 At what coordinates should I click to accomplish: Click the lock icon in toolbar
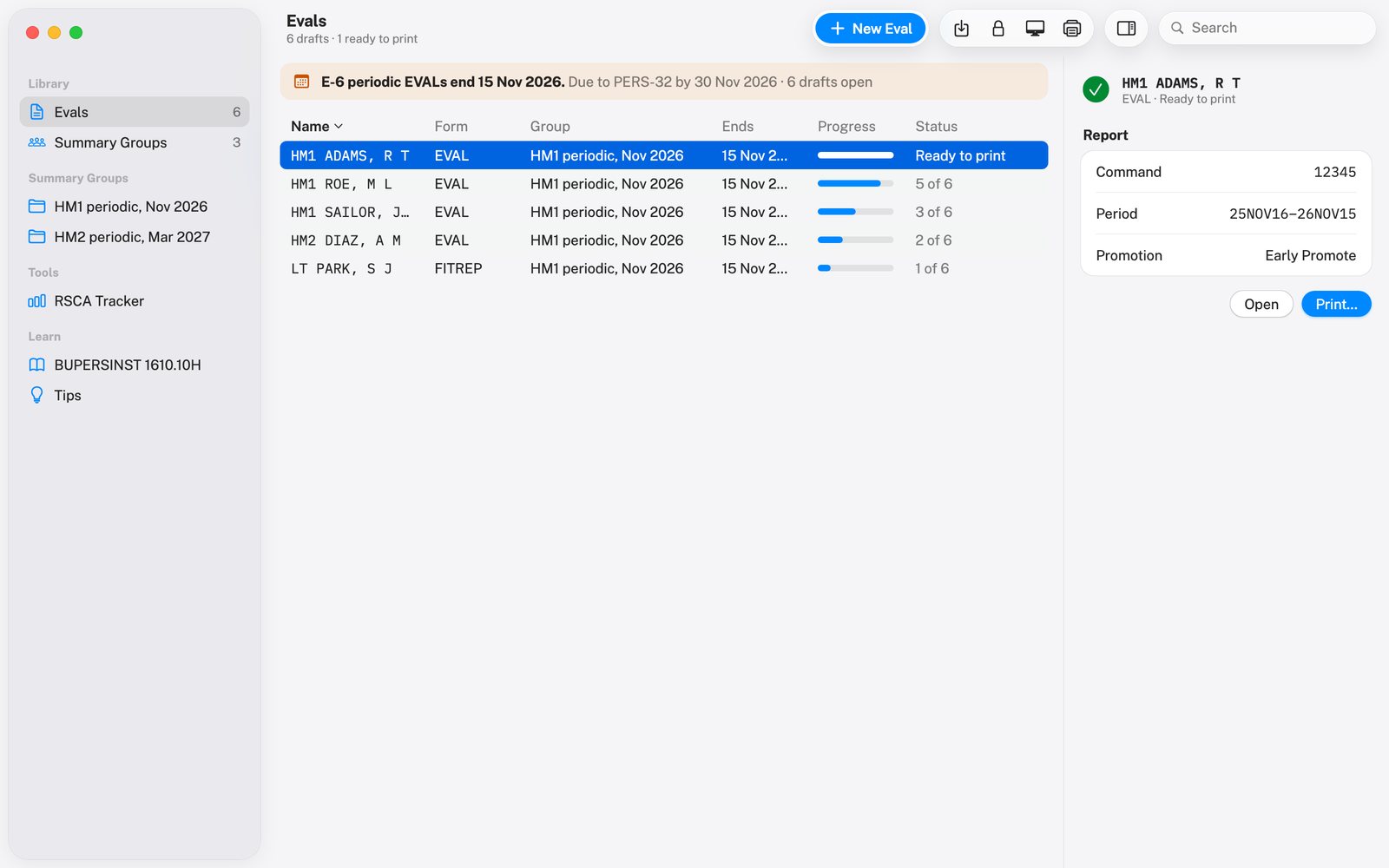pos(998,29)
